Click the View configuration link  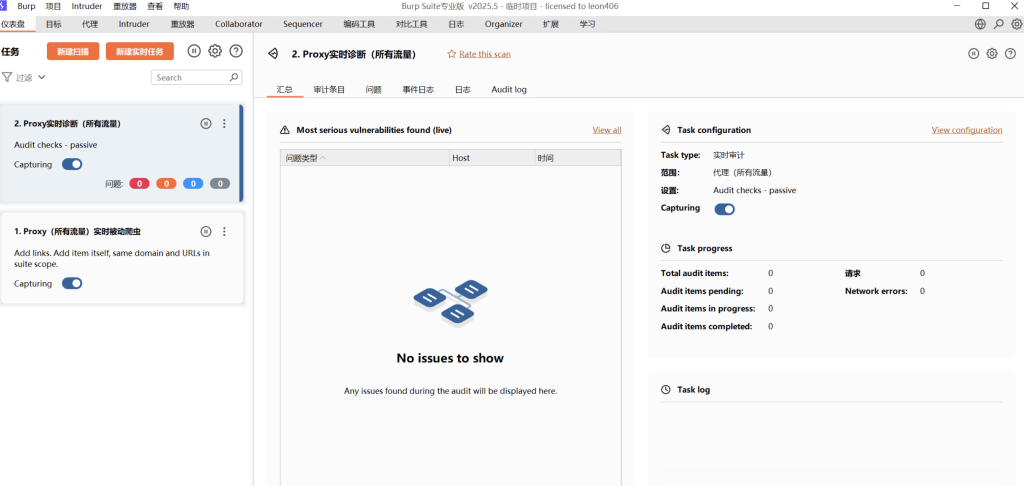pos(967,130)
